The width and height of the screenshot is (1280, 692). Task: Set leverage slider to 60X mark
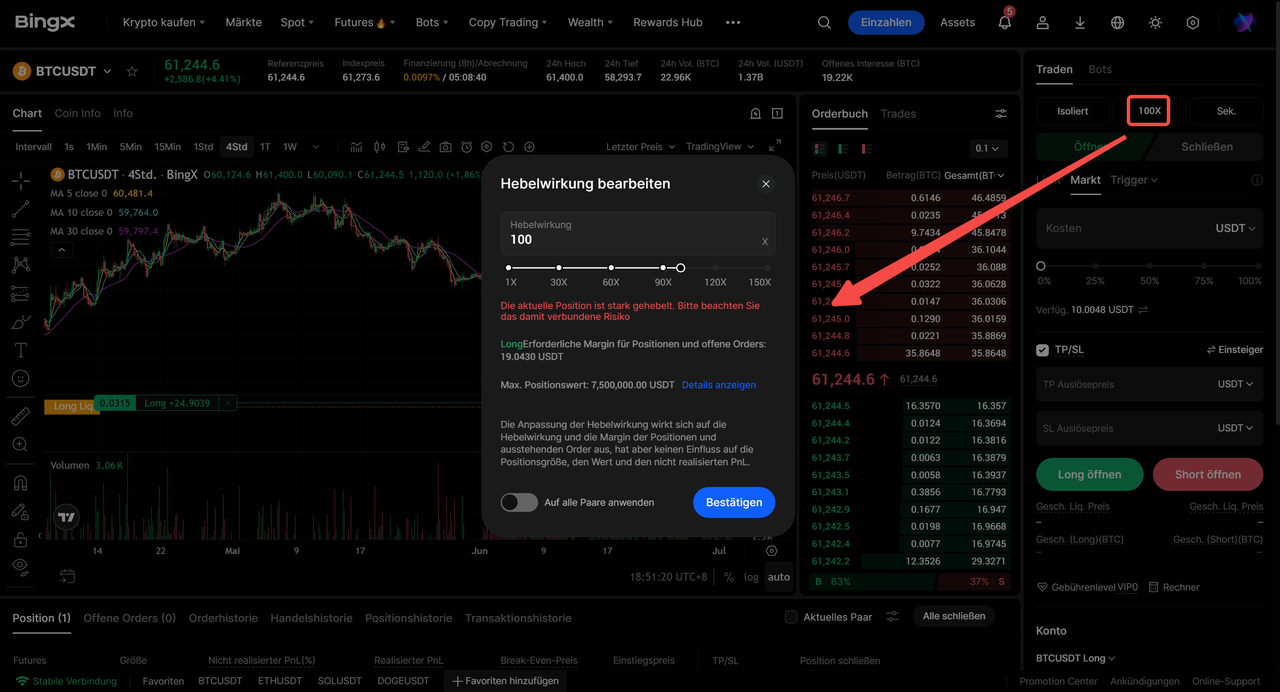[611, 268]
